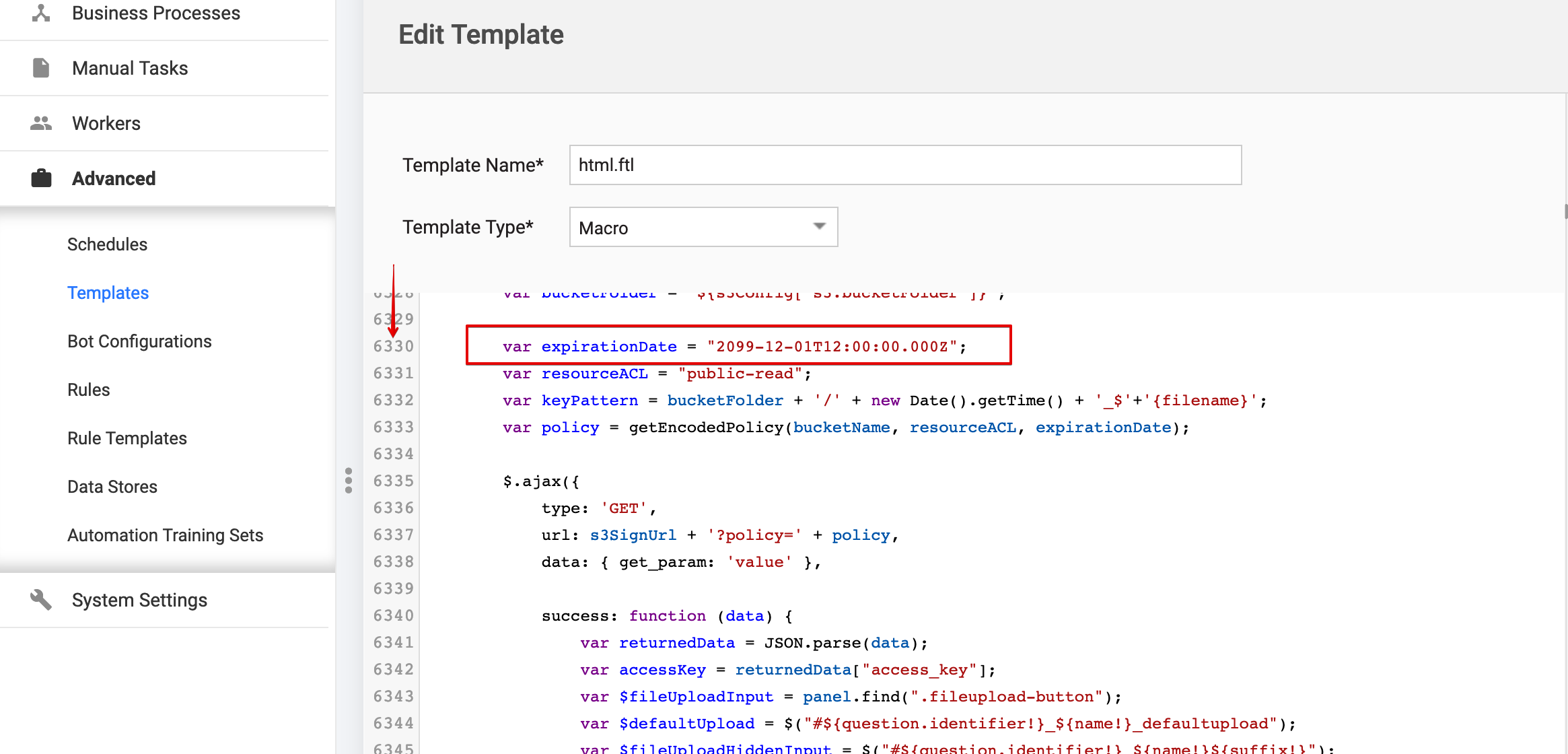Click returnedData variable on line 6341
Screen dimensions: 1568x754
point(677,642)
